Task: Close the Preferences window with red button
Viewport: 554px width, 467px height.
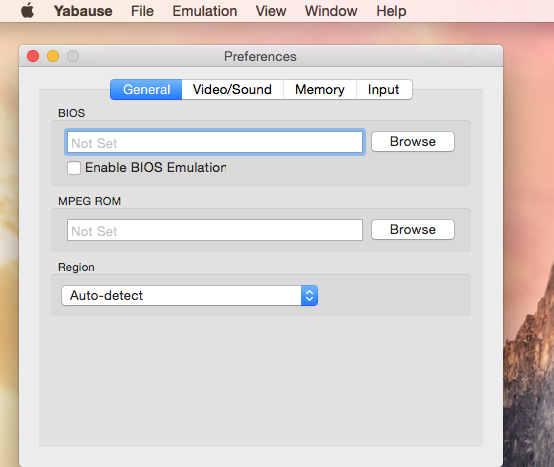Action: pos(33,56)
